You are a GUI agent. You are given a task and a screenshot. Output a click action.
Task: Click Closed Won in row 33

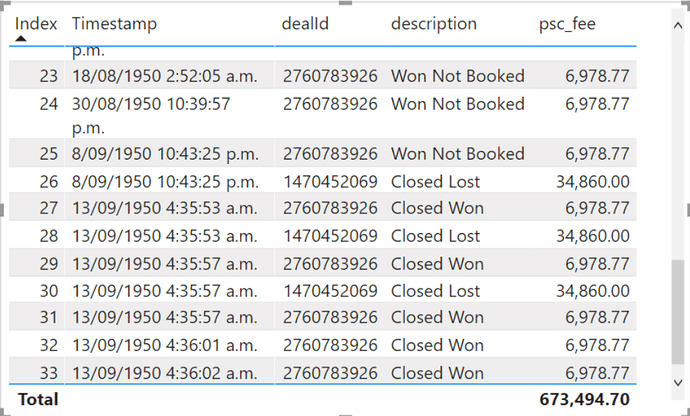pyautogui.click(x=437, y=373)
